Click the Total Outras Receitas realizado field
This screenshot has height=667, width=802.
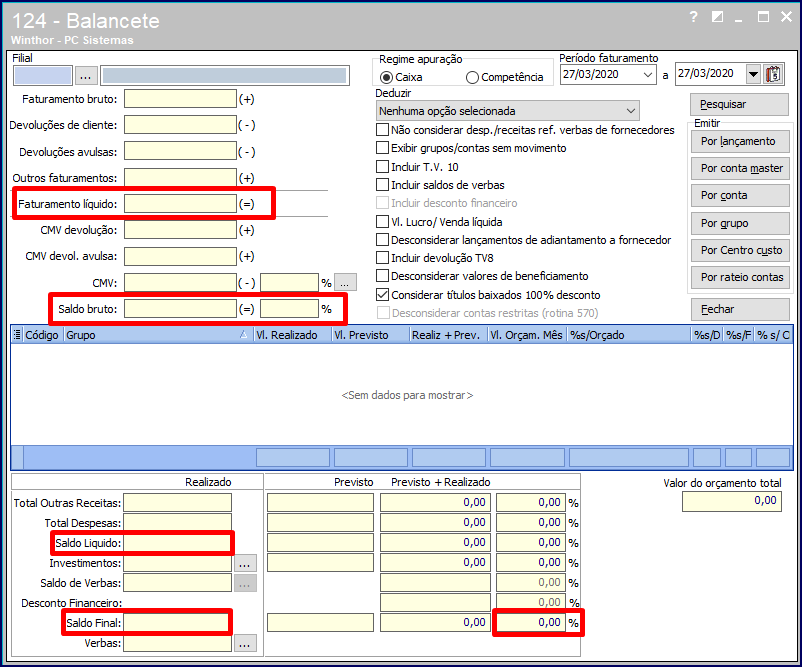(177, 503)
